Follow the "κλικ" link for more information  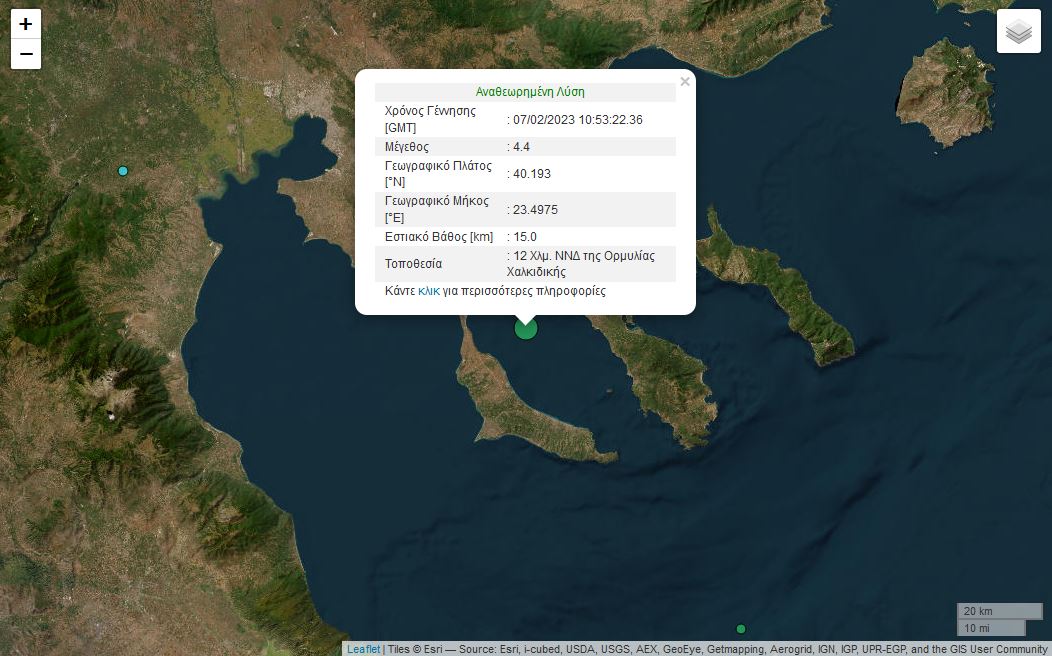428,291
